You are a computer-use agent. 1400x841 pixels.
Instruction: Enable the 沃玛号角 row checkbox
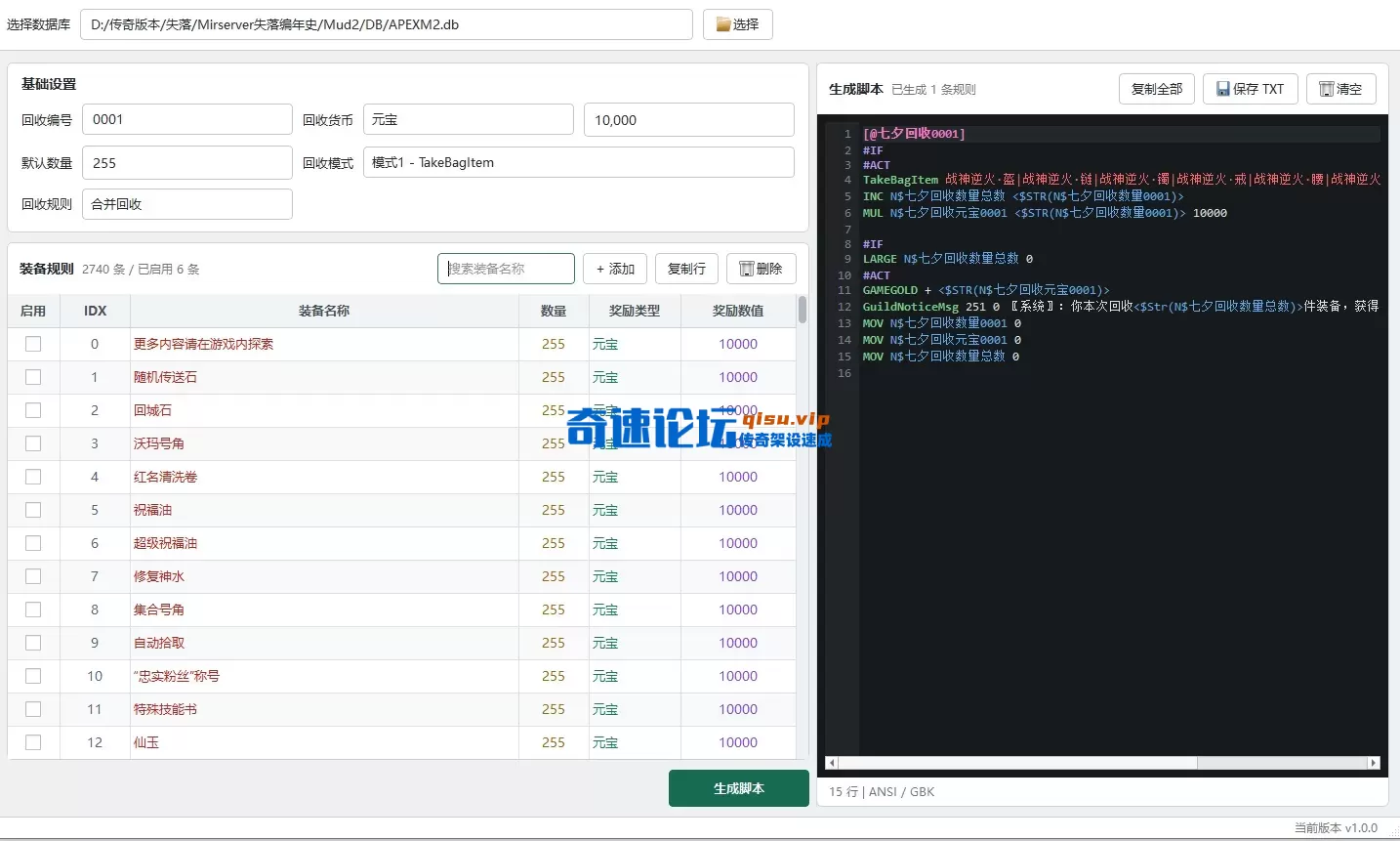[33, 443]
